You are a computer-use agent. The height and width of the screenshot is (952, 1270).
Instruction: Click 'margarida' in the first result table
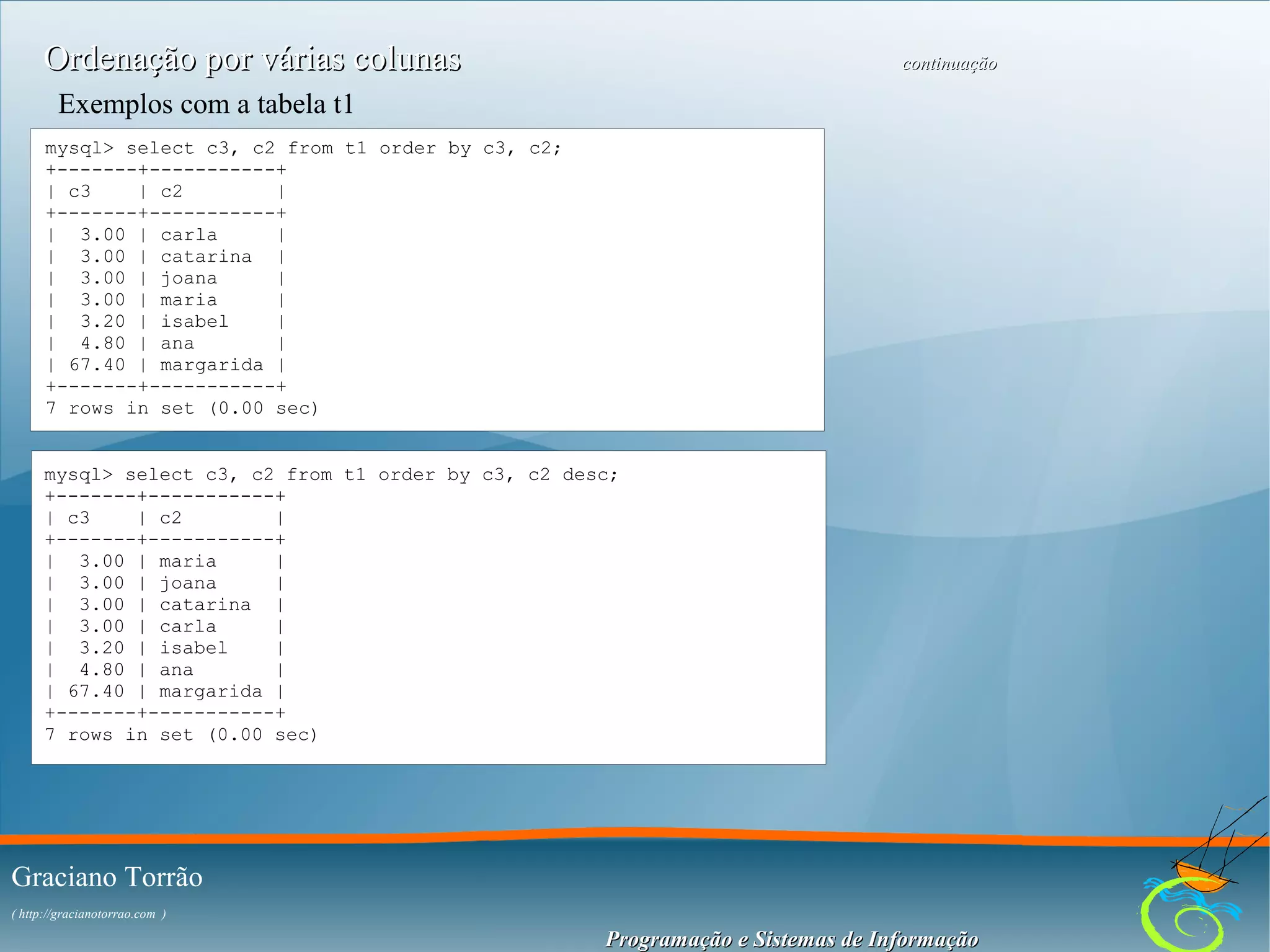211,365
